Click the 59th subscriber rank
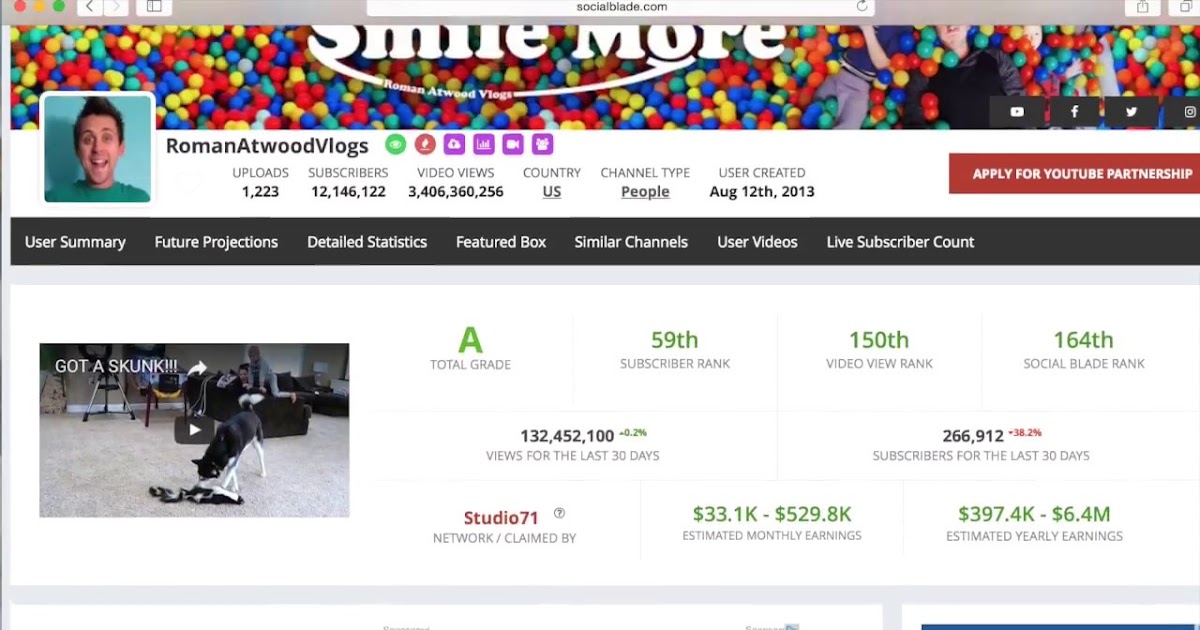The width and height of the screenshot is (1200, 630). click(675, 340)
